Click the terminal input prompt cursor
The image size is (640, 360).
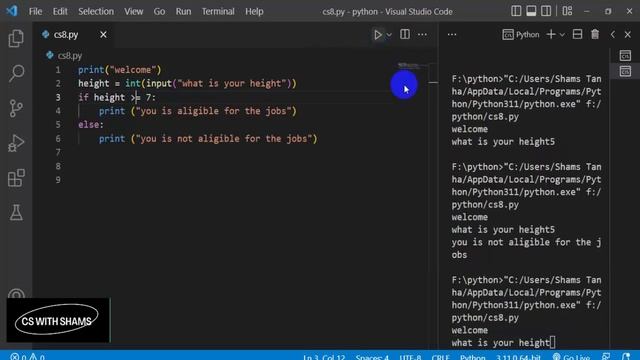tap(553, 342)
